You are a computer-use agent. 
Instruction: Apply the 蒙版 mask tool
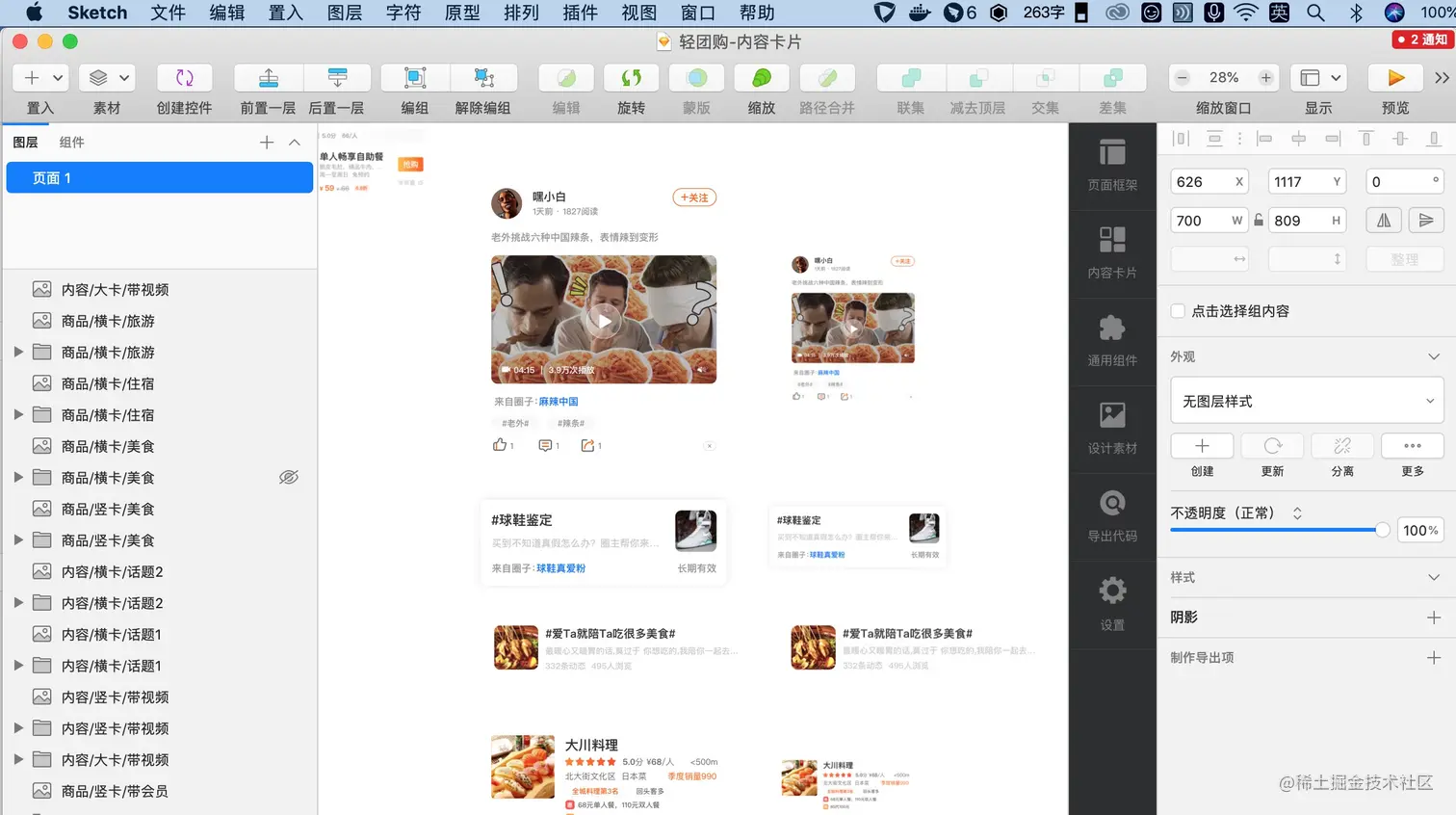pos(697,78)
